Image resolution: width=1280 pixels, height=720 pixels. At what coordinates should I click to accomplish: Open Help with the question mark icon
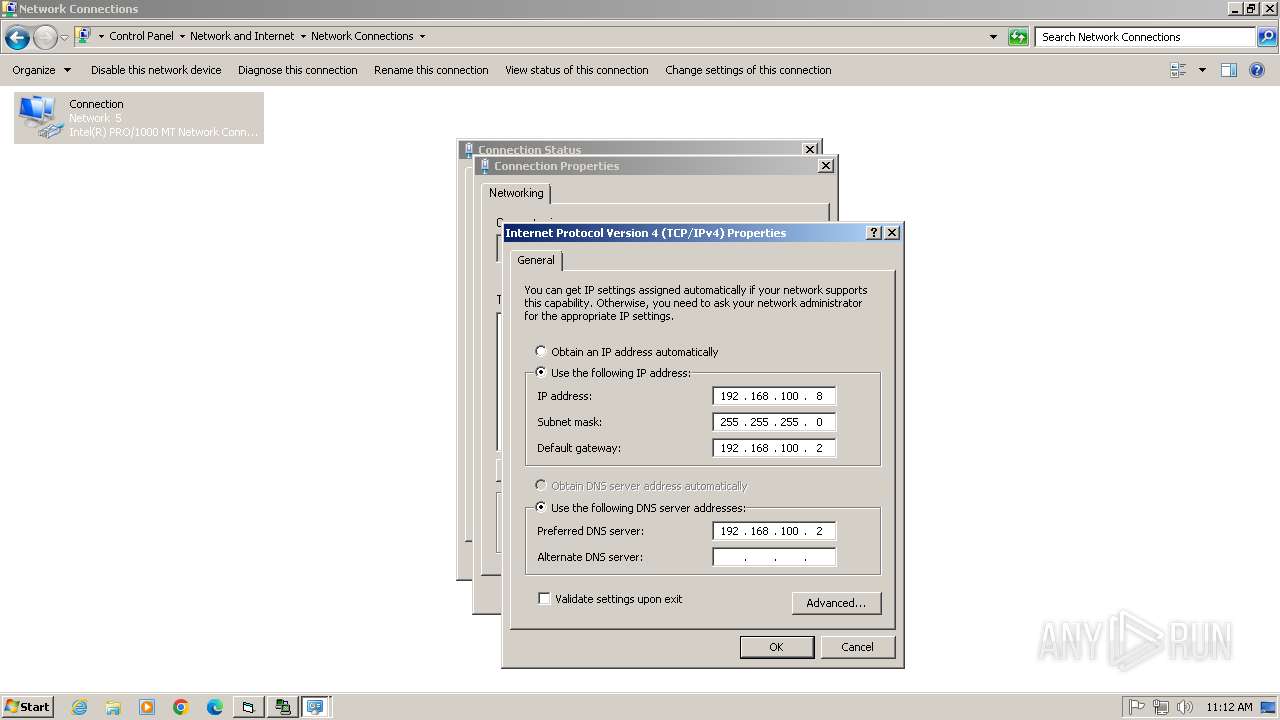tap(1257, 70)
